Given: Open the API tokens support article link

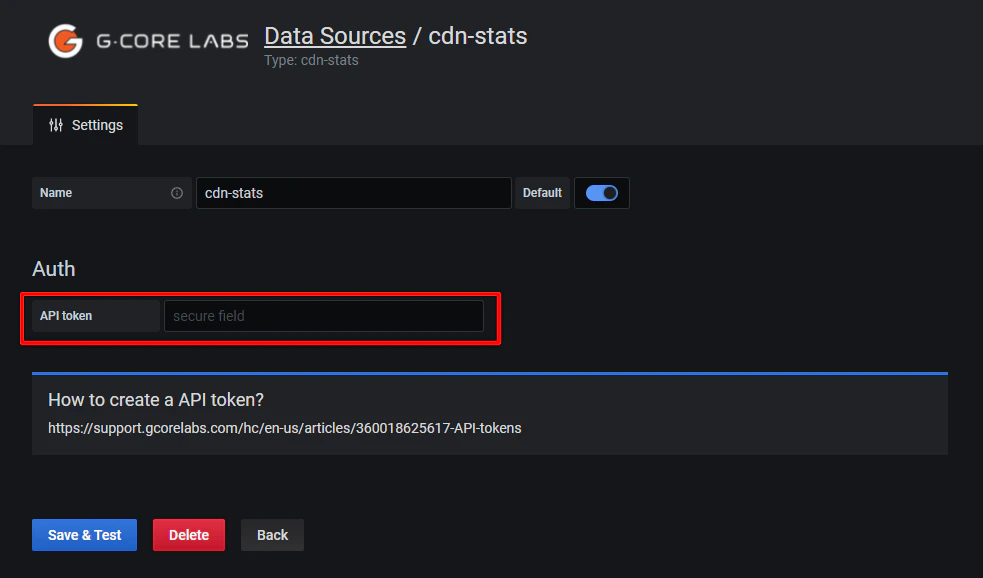Looking at the screenshot, I should pyautogui.click(x=285, y=428).
